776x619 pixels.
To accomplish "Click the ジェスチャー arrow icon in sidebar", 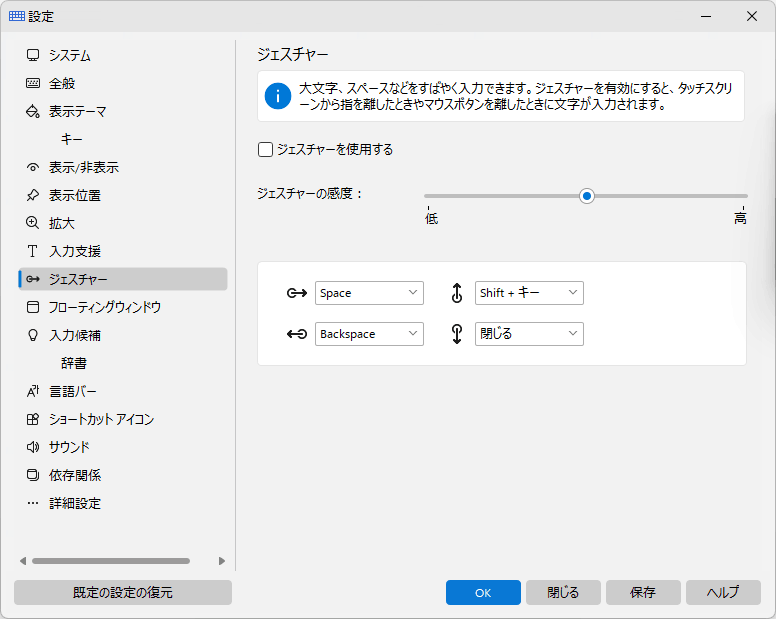I will click(33, 279).
